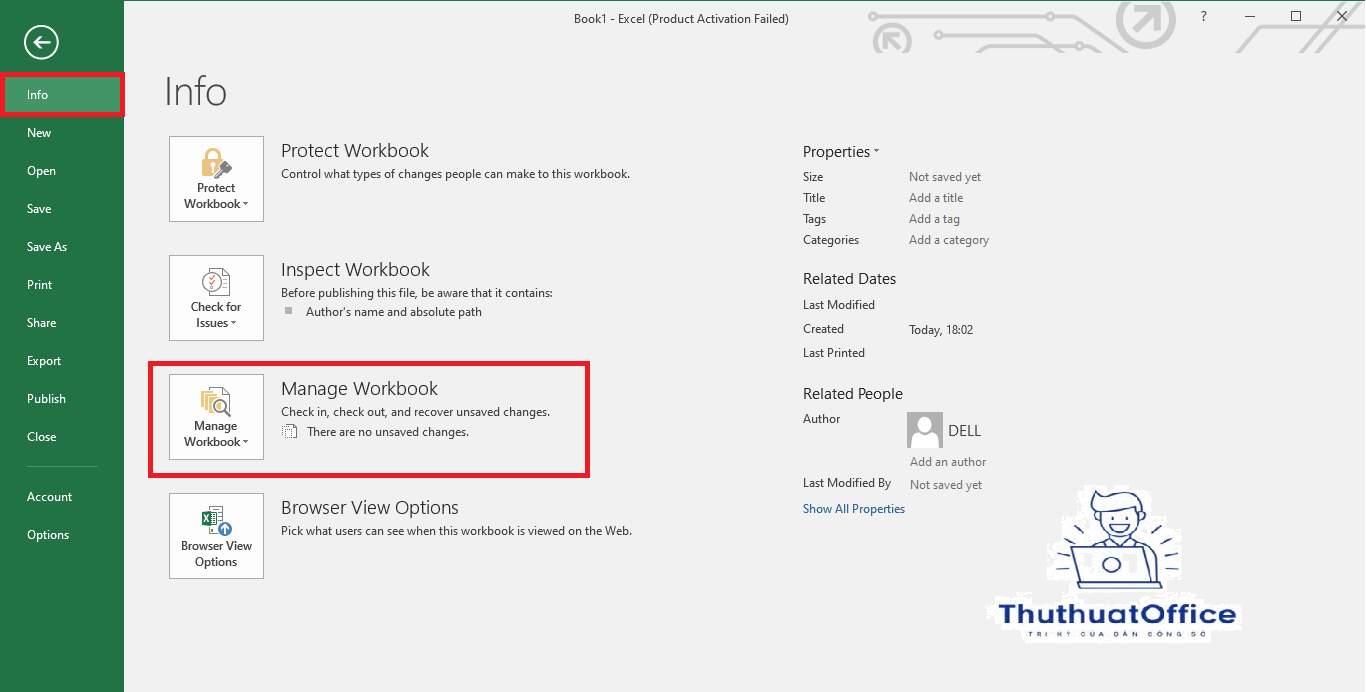Viewport: 1366px width, 692px height.
Task: Maximize the Excel window
Action: click(1296, 16)
